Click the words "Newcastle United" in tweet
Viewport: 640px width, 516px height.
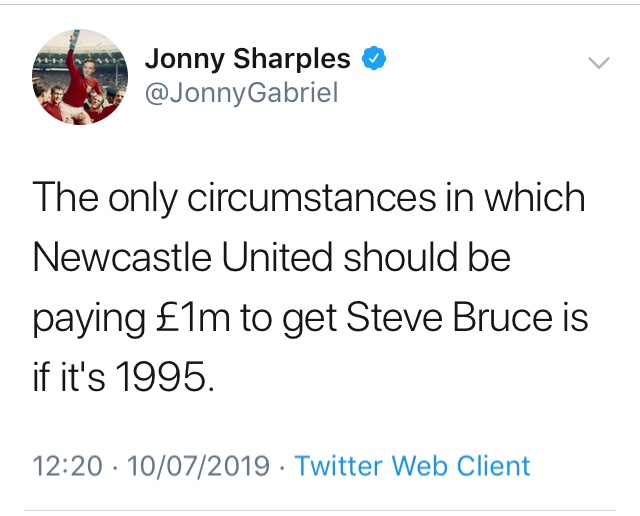click(182, 258)
